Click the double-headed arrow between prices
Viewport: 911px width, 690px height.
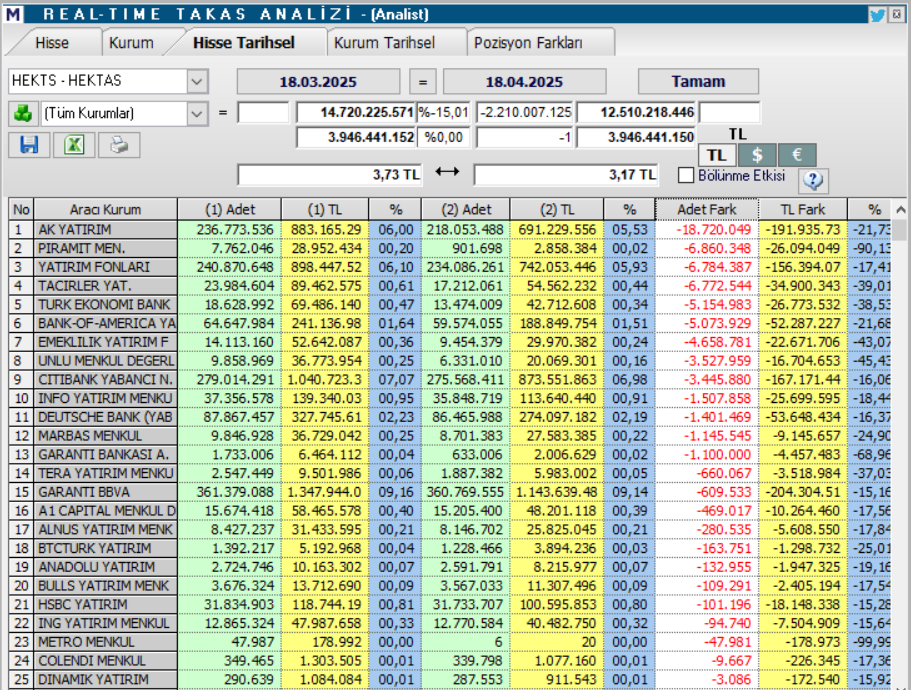(447, 172)
